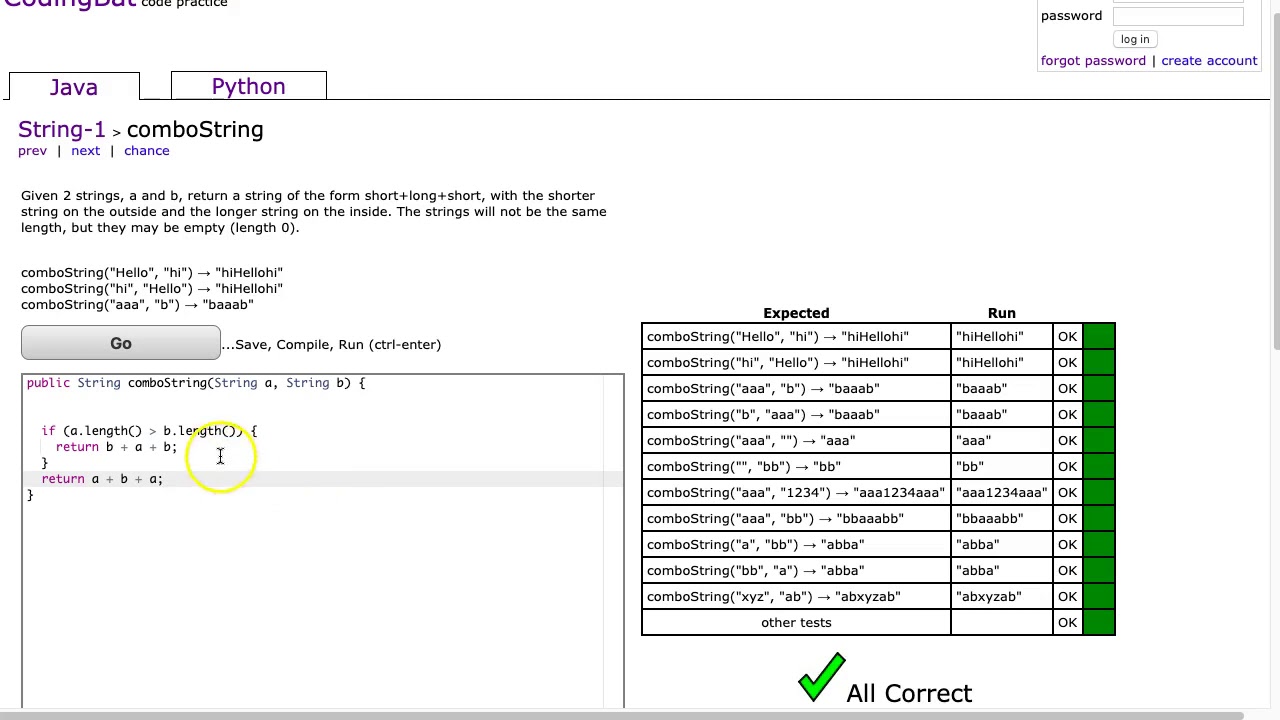The height and width of the screenshot is (720, 1280).
Task: Select the comboString("aaa", "1234") expected cell
Action: click(x=796, y=493)
